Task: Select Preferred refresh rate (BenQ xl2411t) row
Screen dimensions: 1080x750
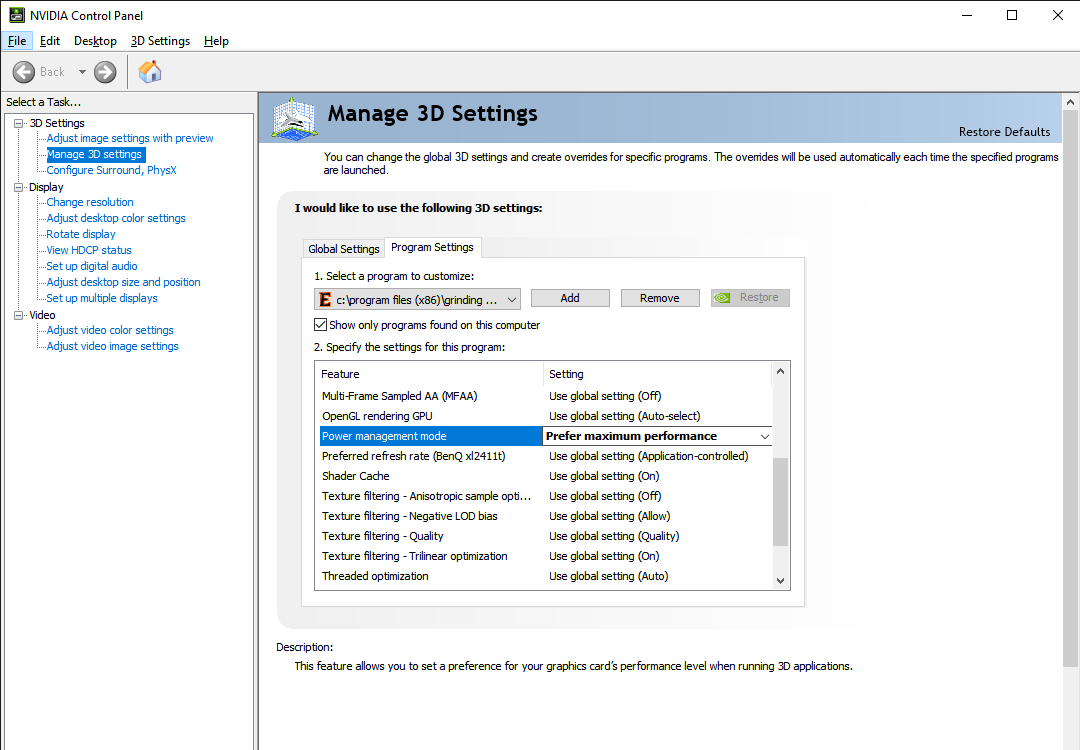Action: click(545, 456)
